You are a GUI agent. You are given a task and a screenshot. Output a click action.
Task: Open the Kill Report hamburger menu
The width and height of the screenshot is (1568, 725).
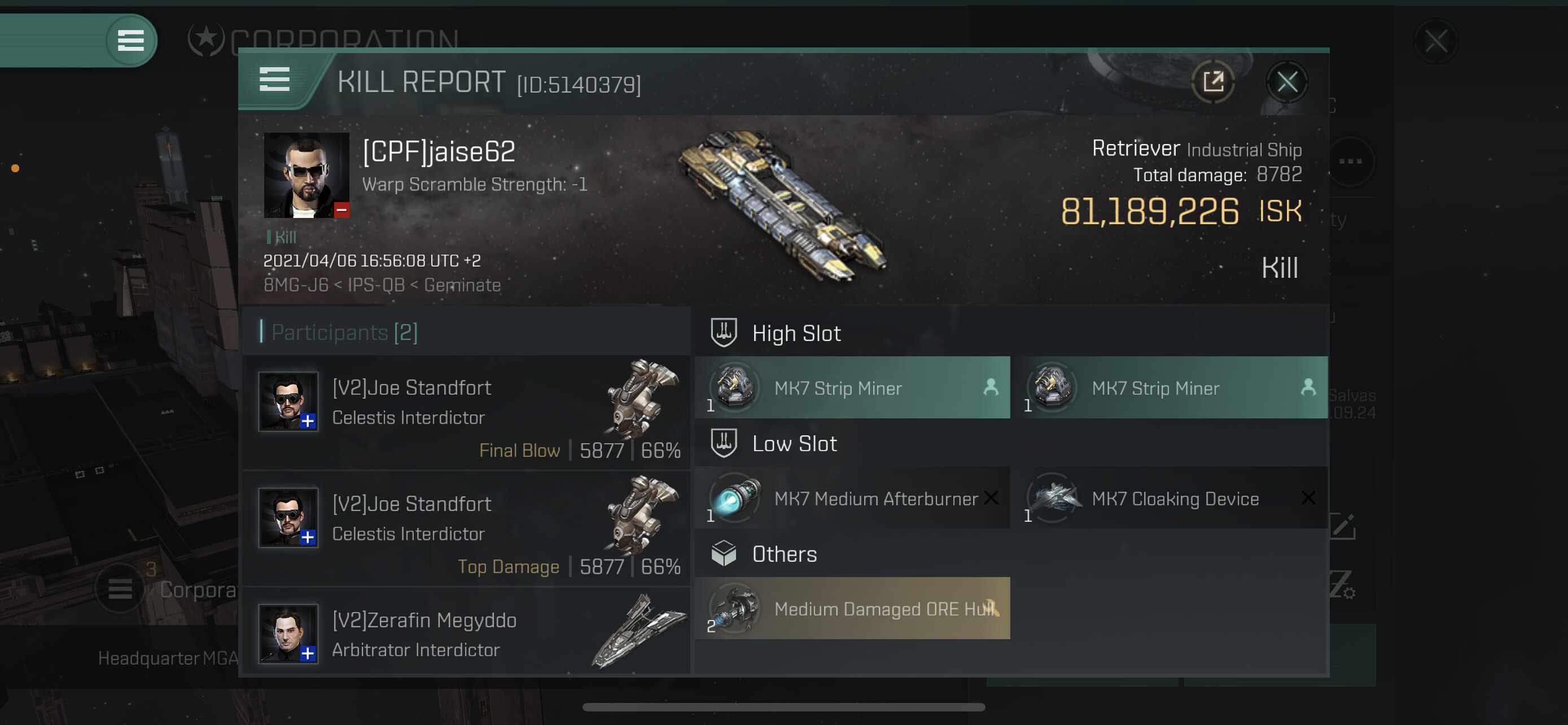tap(274, 80)
